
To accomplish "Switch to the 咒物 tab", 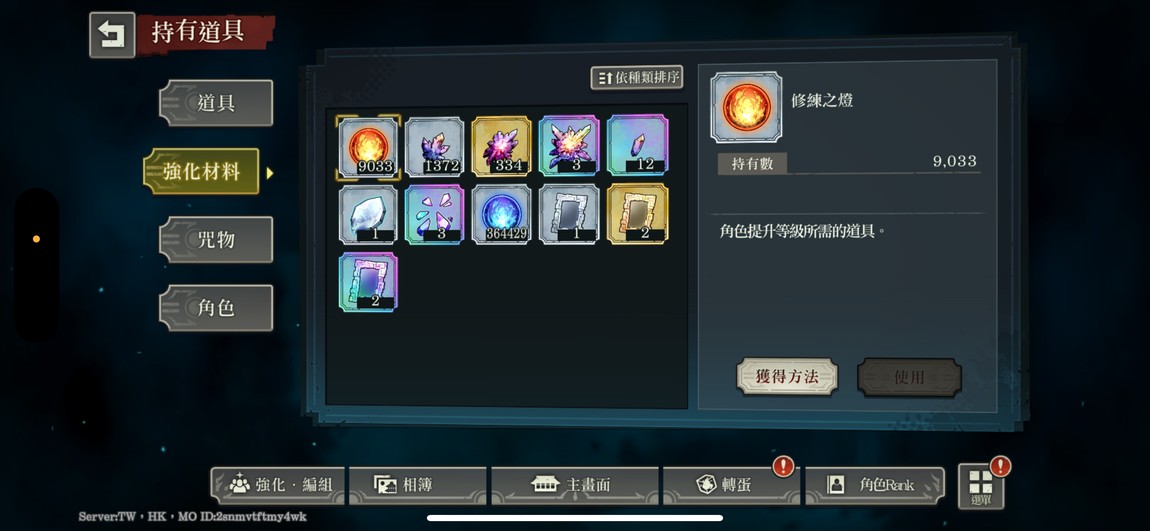I will (216, 239).
